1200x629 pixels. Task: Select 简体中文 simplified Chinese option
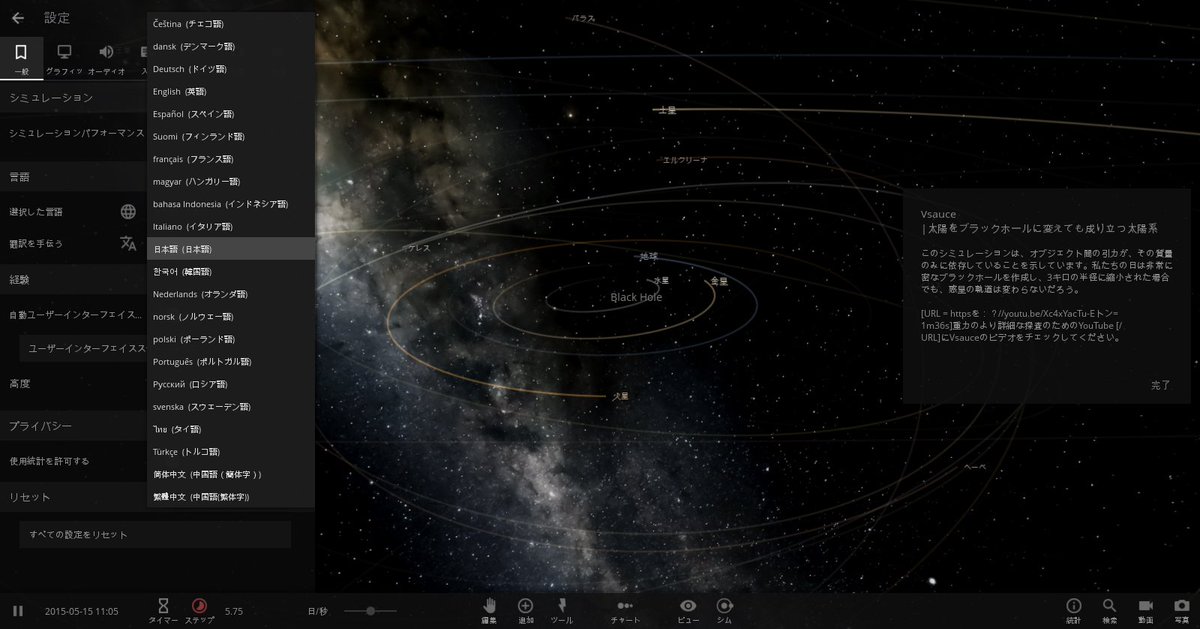[x=231, y=474]
